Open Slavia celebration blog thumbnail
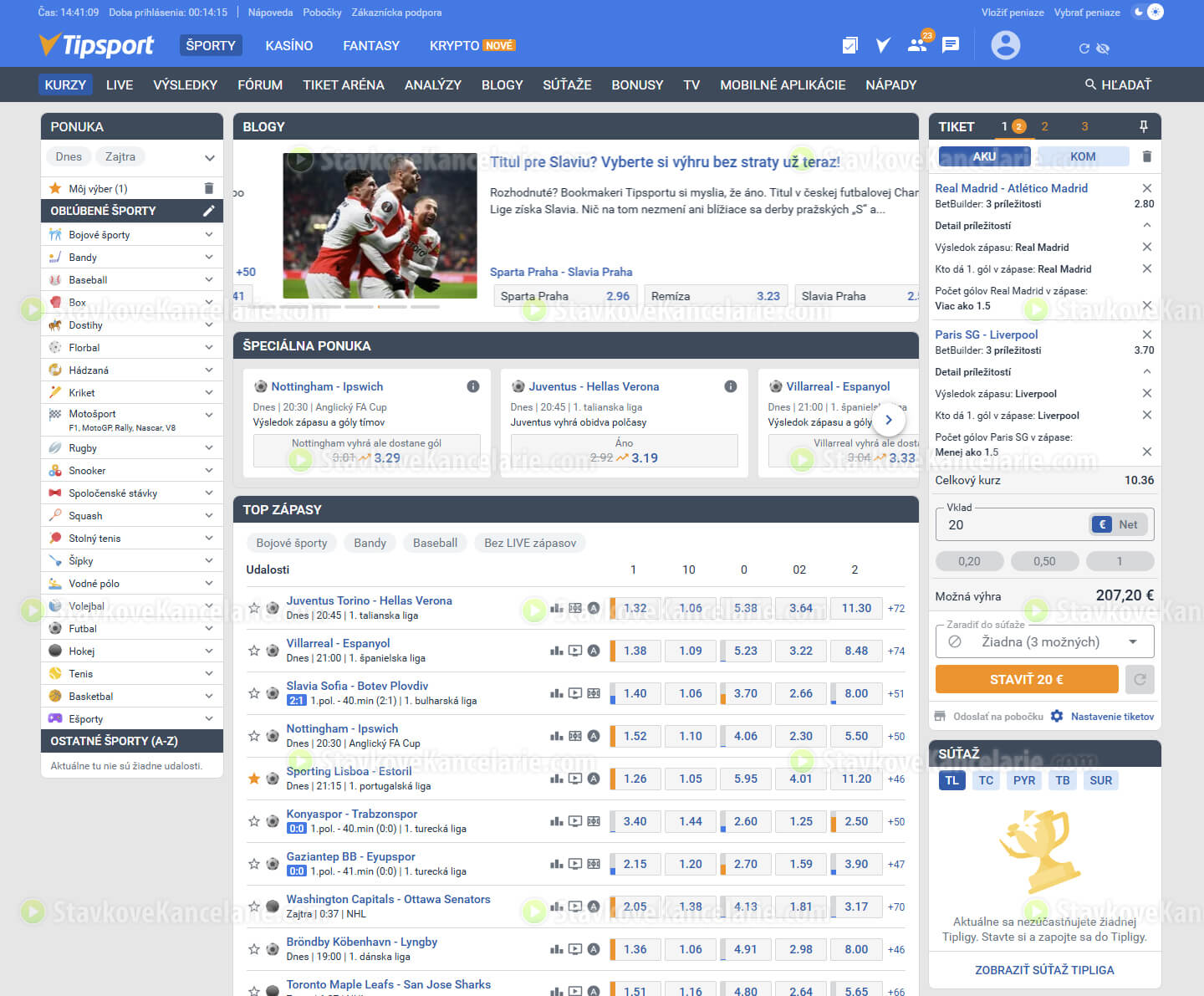The width and height of the screenshot is (1204, 996). tap(380, 225)
